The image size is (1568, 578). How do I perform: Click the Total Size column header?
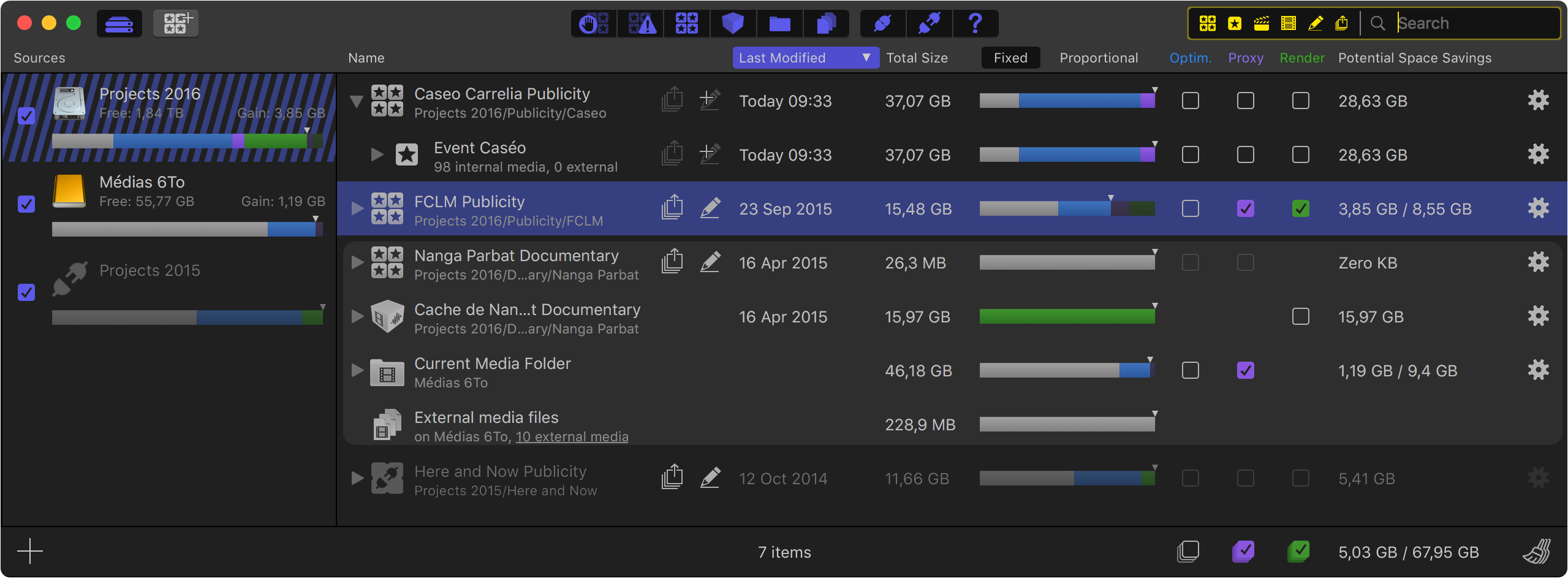coord(917,58)
